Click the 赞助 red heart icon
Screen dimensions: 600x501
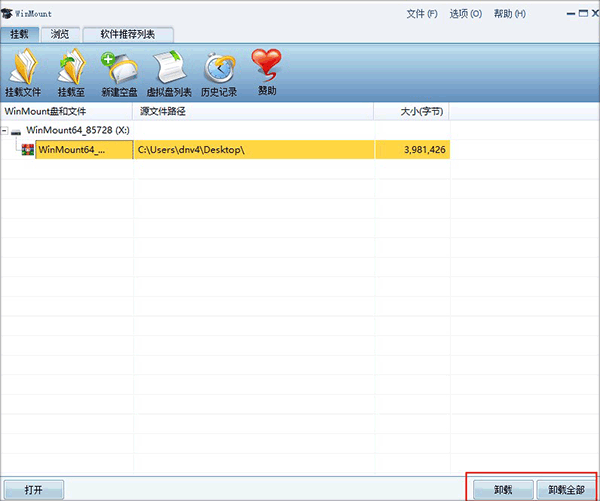click(266, 64)
